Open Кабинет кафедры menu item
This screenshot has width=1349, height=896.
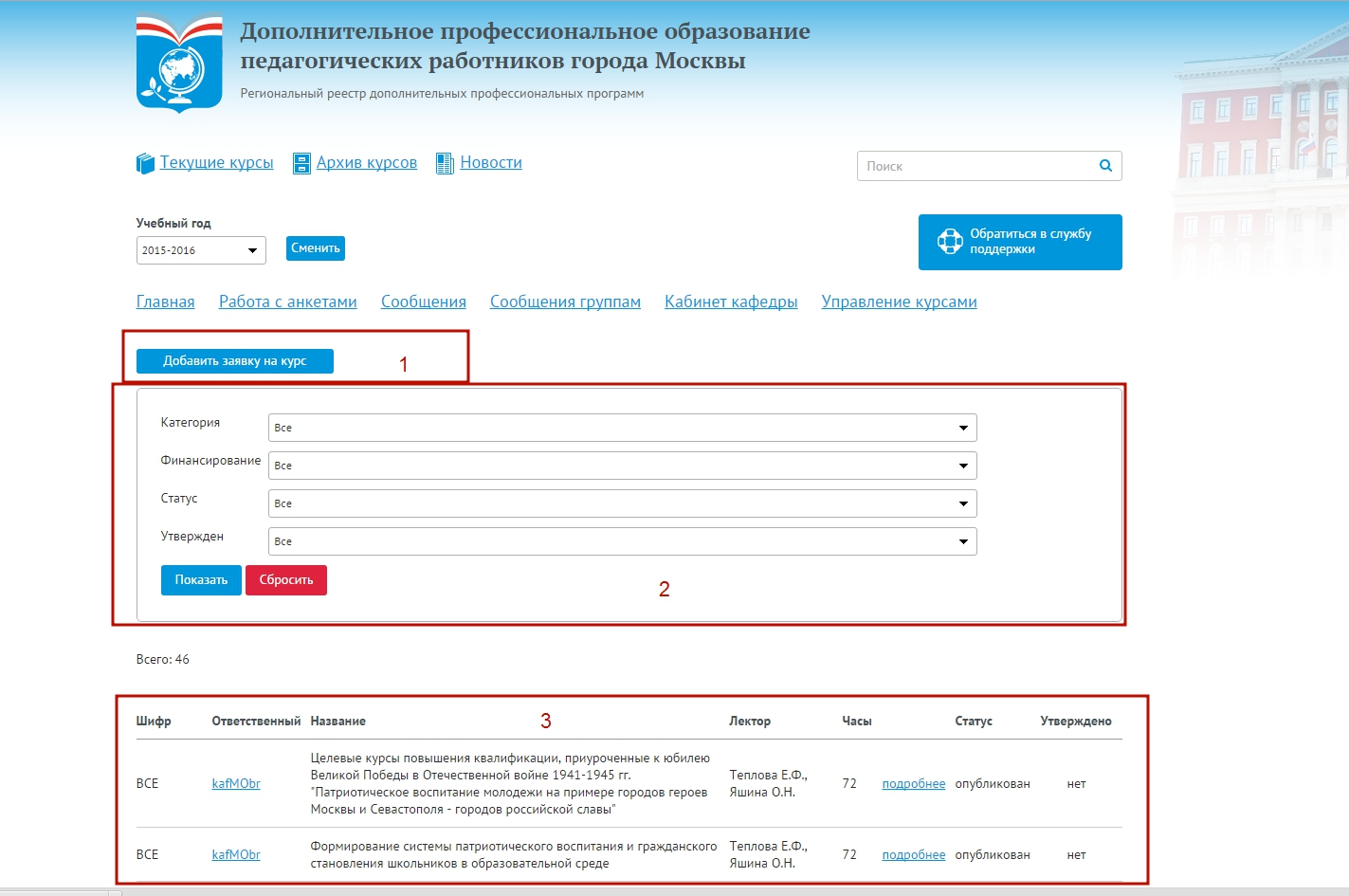731,302
